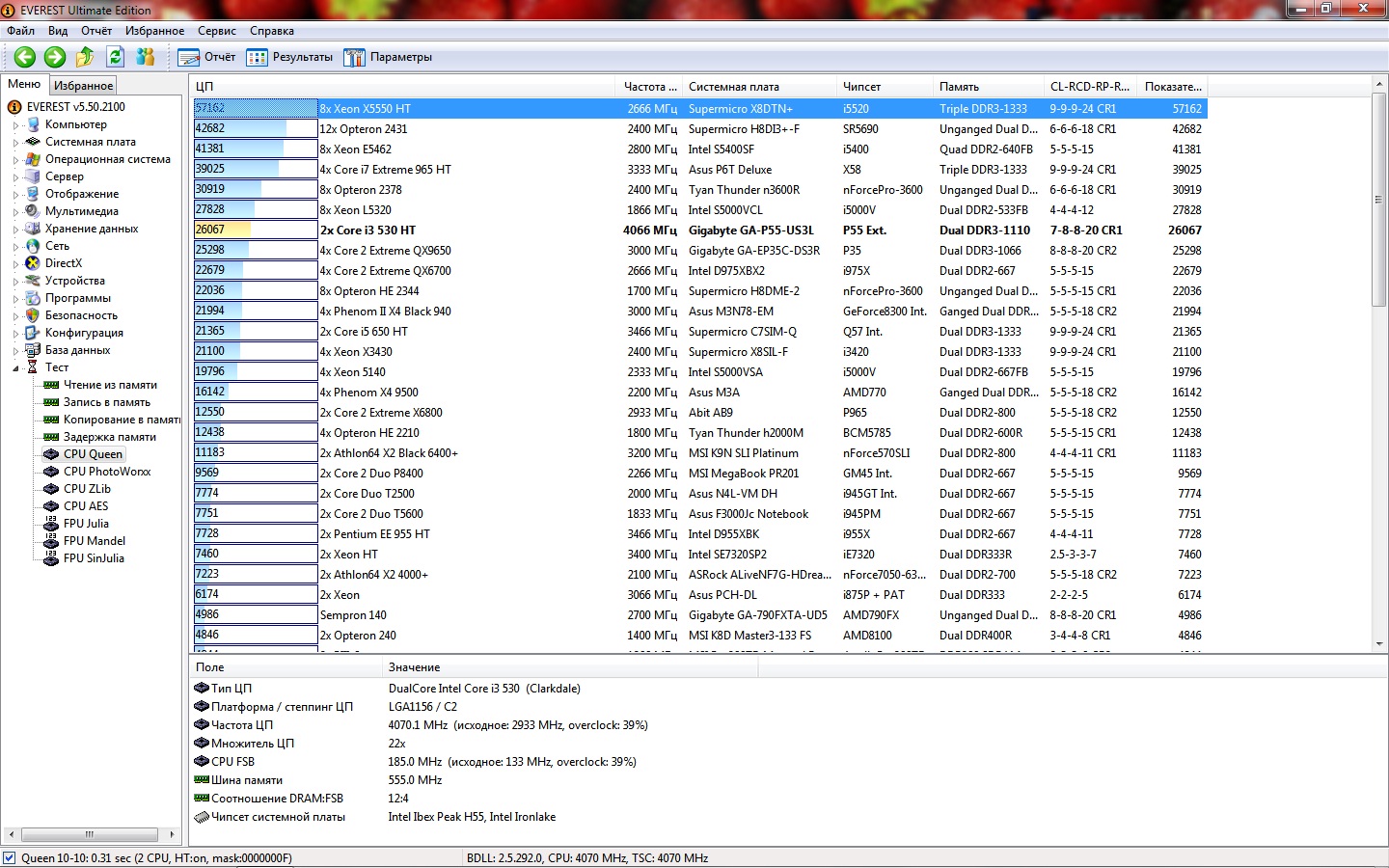Click the results list vertical scrollbar thumb
Screen dimensions: 1389x868
(x=1378, y=200)
